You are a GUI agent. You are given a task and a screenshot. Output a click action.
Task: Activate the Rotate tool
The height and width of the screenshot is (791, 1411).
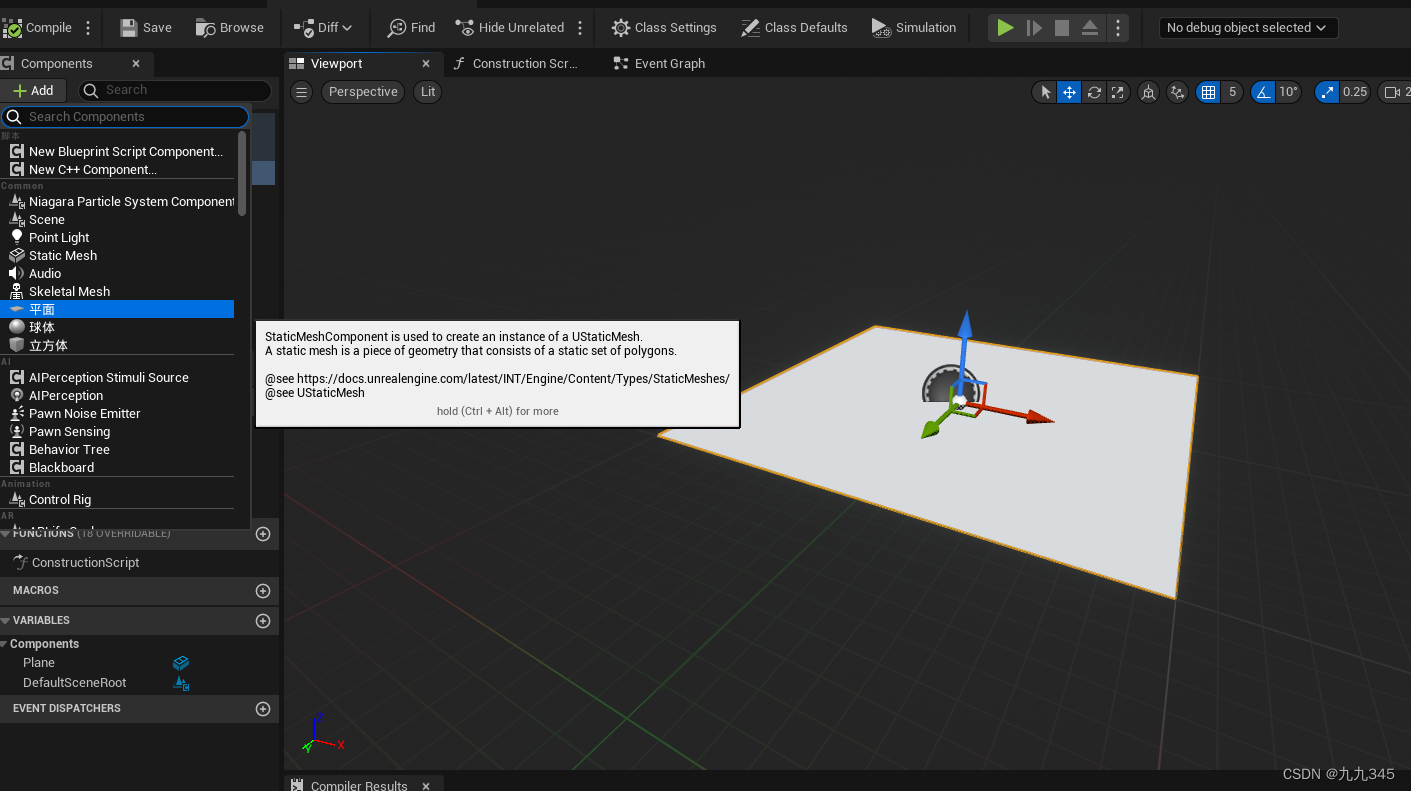tap(1094, 92)
